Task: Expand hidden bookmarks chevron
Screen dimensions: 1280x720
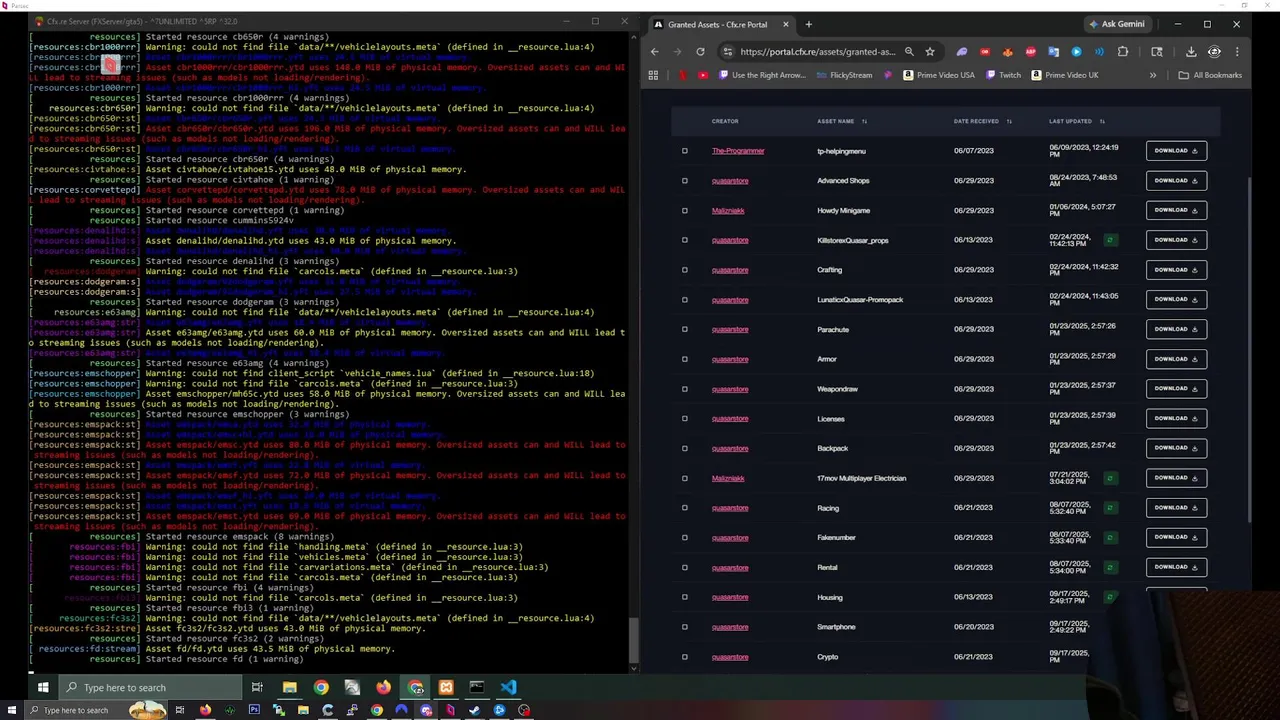Action: pos(1153,75)
